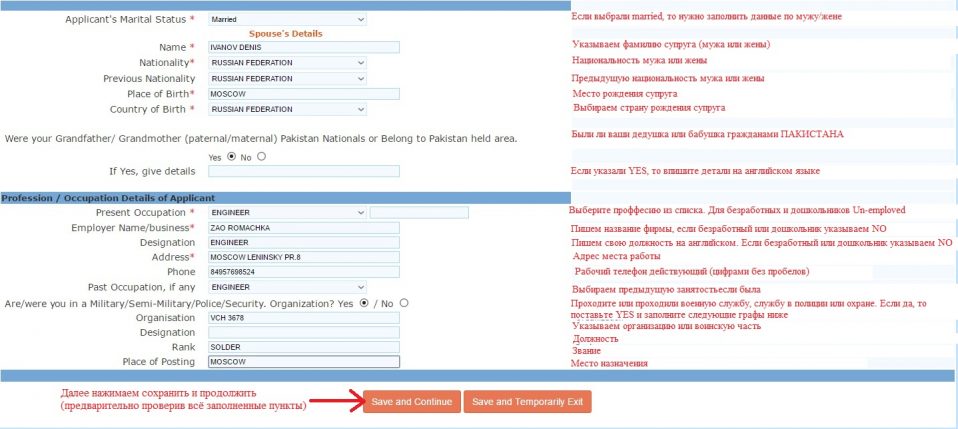The height and width of the screenshot is (429, 958).
Task: Click the spouse Name field IVANOV DENIS
Action: click(x=304, y=47)
